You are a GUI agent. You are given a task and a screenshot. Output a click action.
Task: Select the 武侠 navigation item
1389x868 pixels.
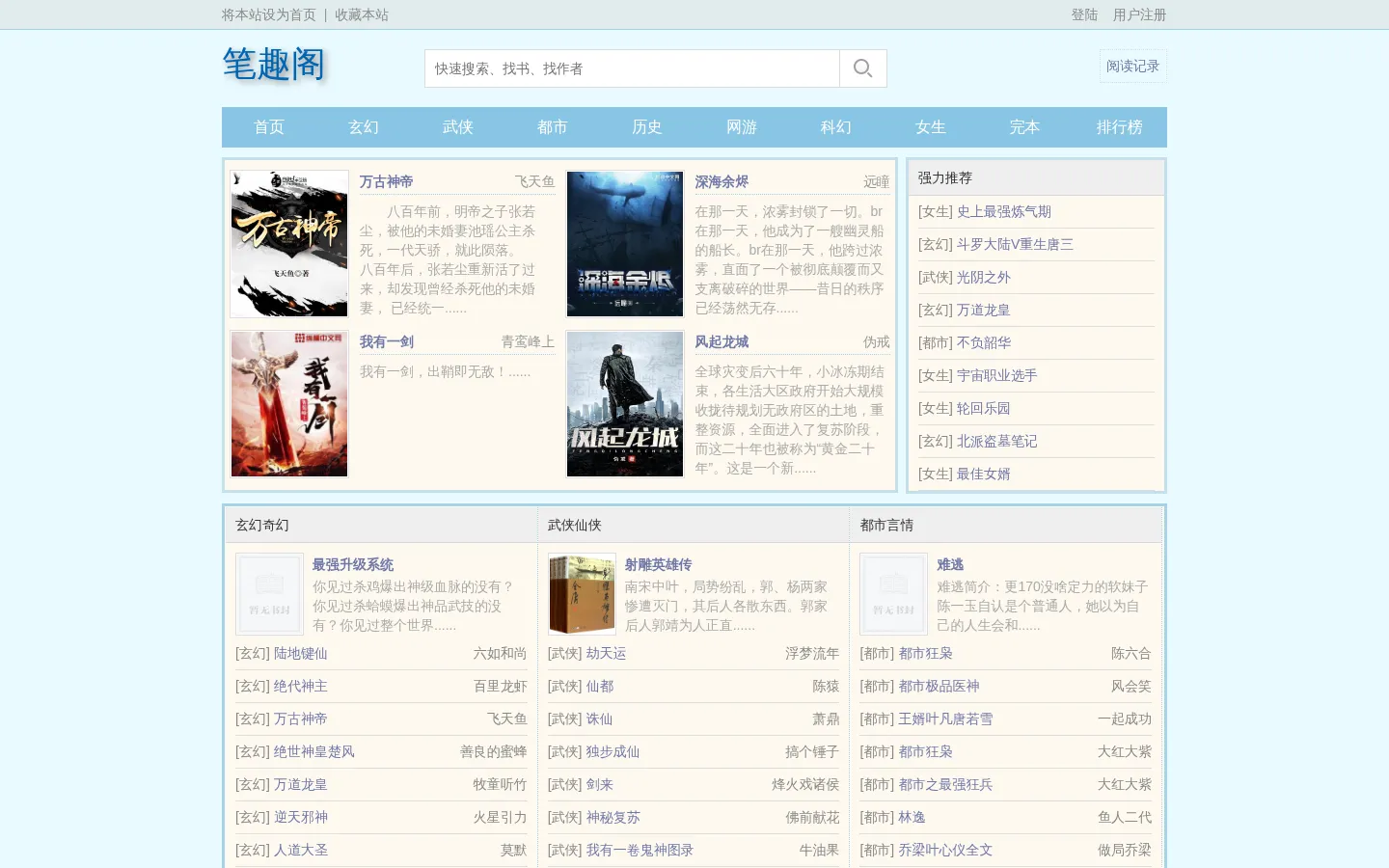pyautogui.click(x=458, y=127)
